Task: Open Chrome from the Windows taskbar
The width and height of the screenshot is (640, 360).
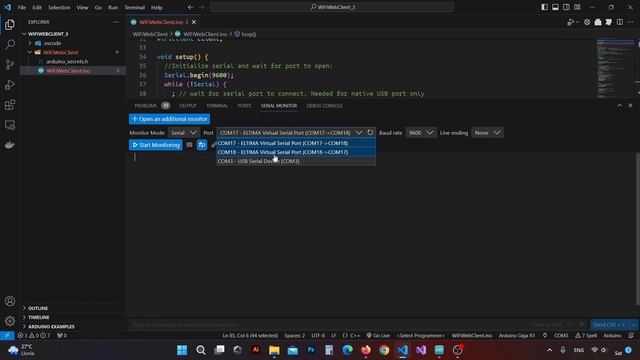Action: (384, 350)
